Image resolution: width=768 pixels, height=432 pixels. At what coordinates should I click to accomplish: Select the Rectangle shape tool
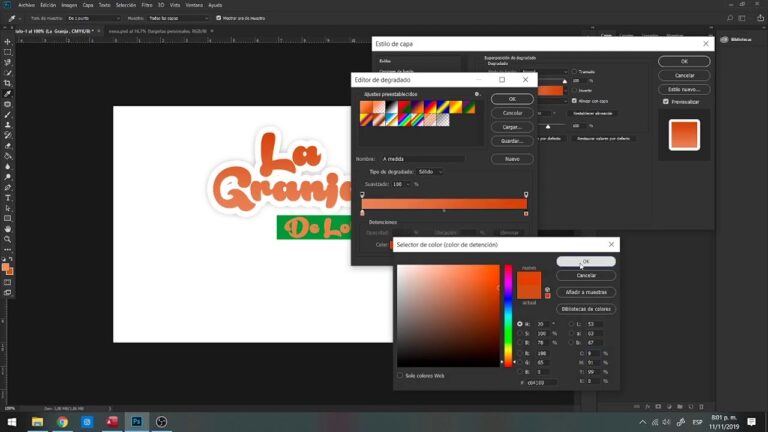click(x=7, y=218)
